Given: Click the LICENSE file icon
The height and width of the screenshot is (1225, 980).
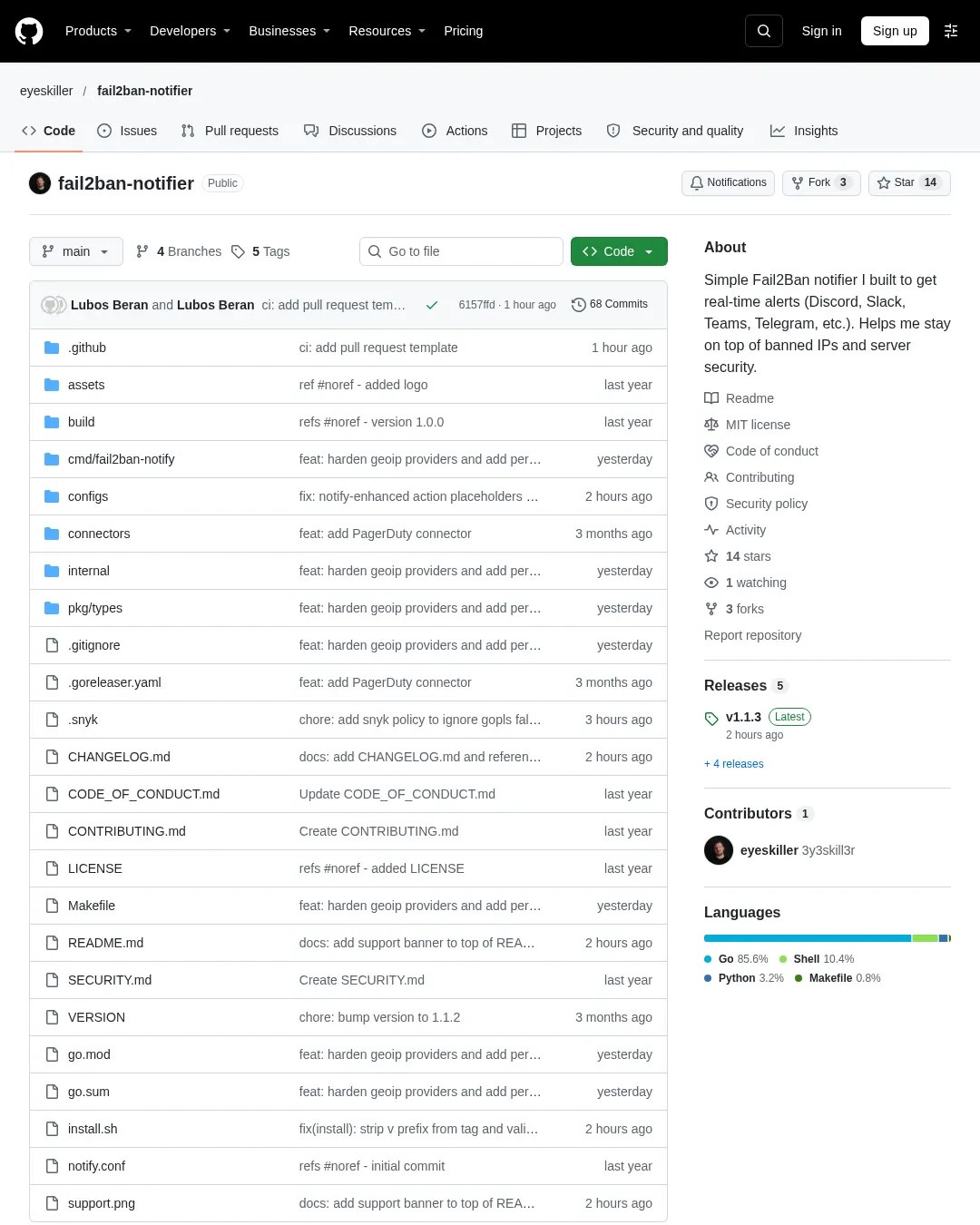Looking at the screenshot, I should [x=52, y=868].
